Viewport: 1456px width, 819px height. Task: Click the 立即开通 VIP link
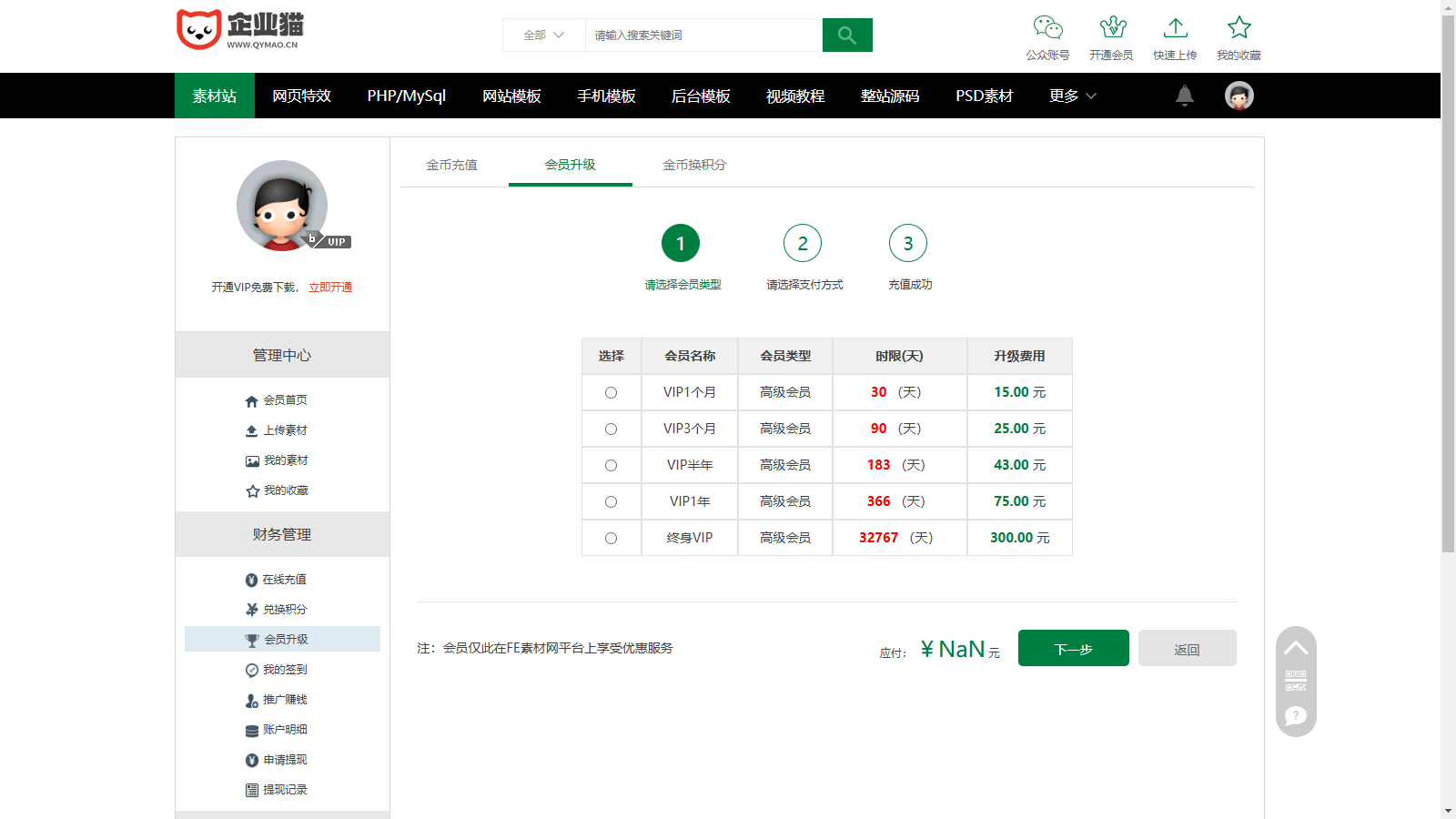coord(329,286)
